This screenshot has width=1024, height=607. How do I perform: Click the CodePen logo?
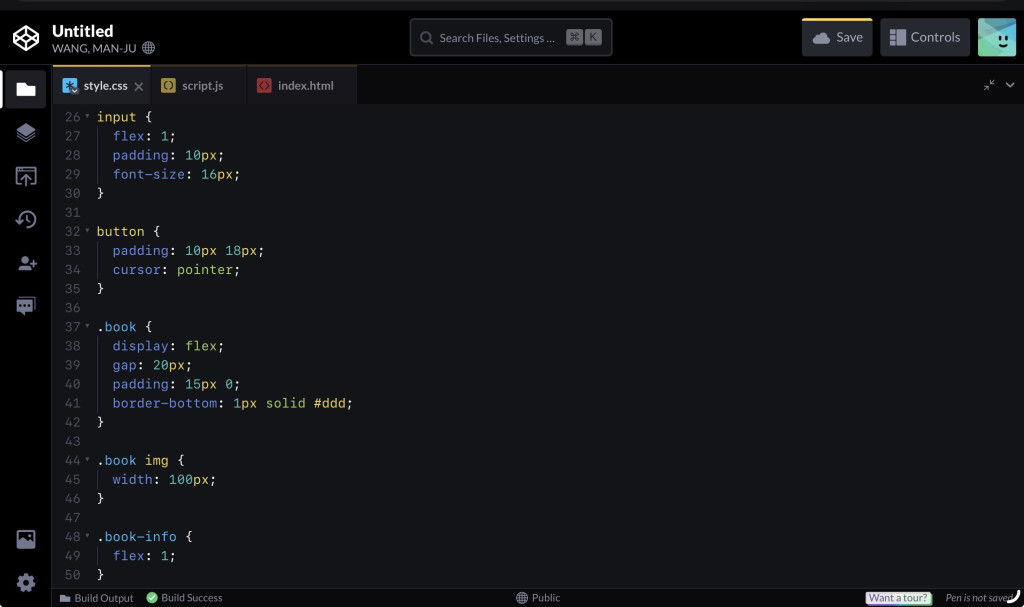pos(26,38)
